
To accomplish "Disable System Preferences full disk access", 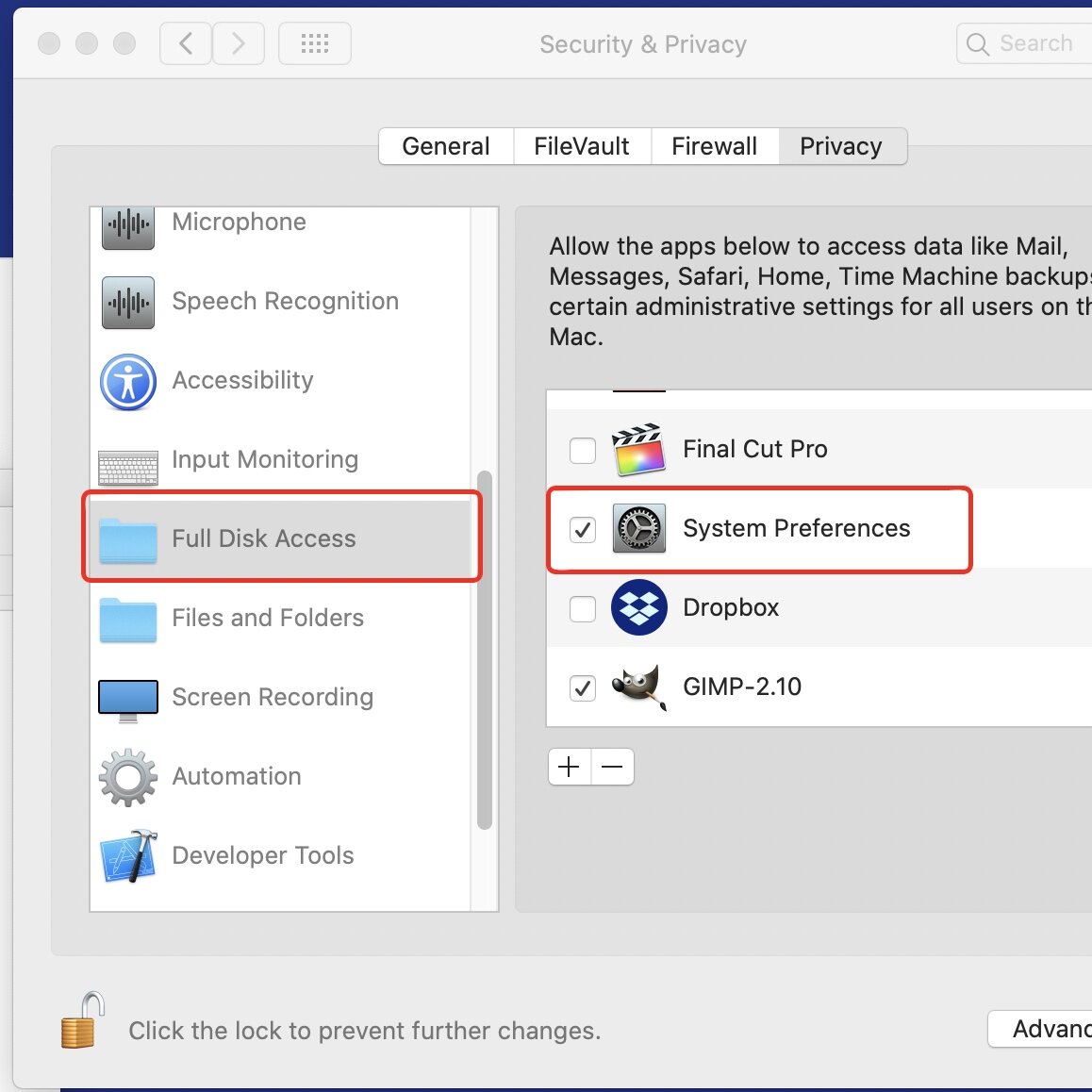I will coord(582,530).
